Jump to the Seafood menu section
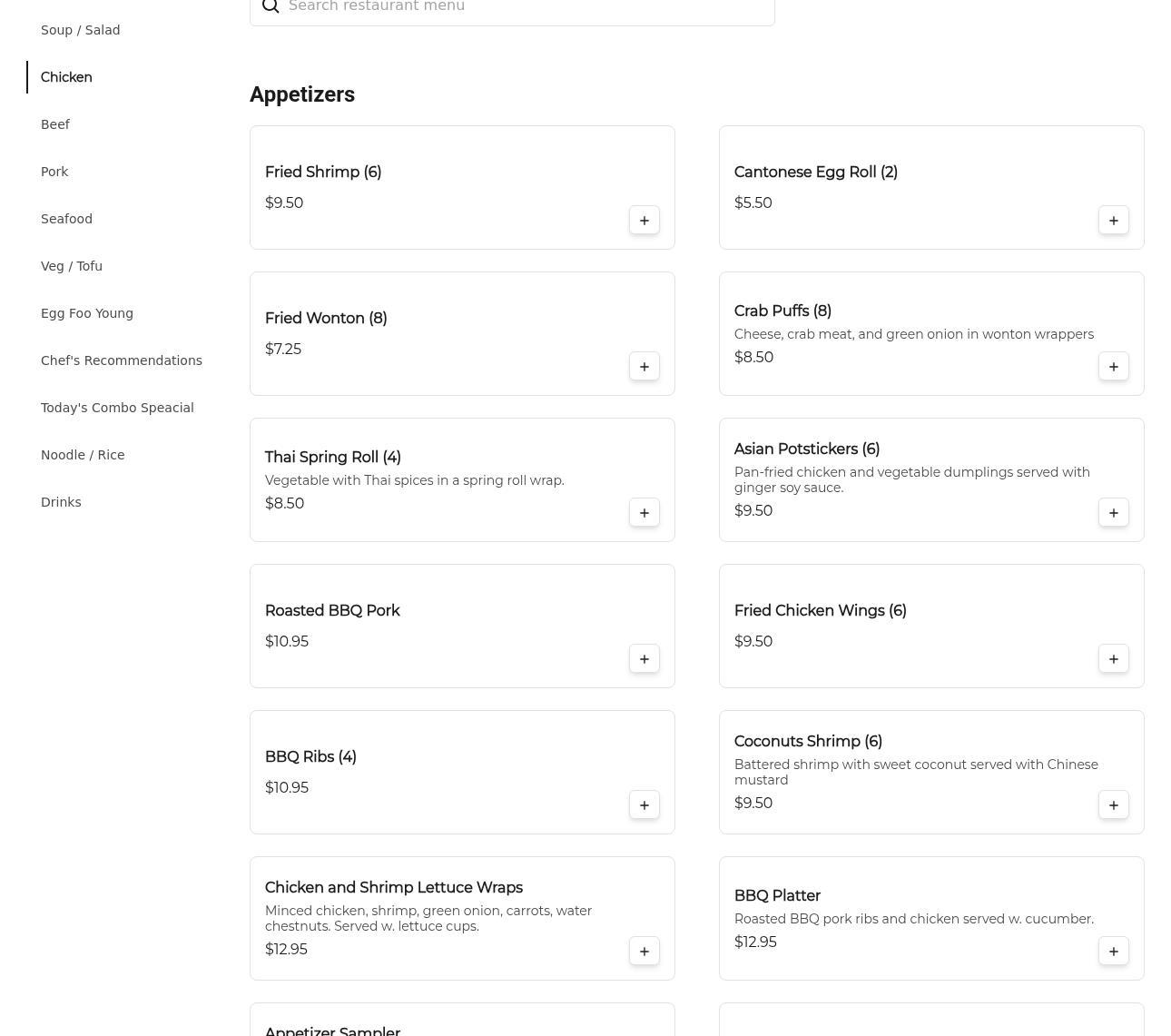Image resolution: width=1171 pixels, height=1036 pixels. pyautogui.click(x=66, y=219)
